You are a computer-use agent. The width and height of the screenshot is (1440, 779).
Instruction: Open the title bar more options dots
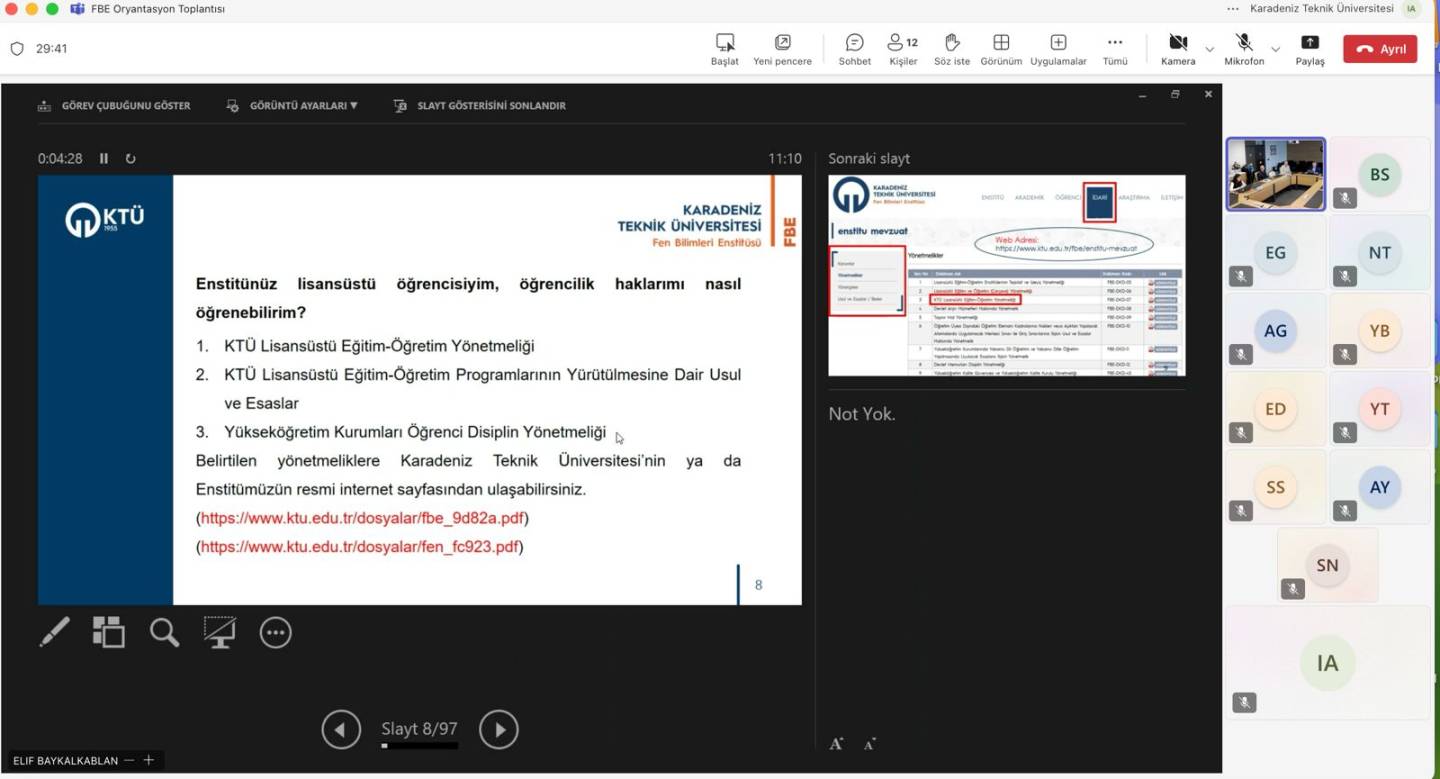coord(1233,9)
